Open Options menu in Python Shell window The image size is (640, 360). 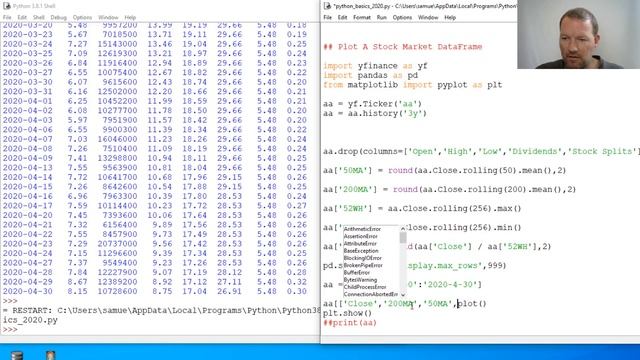82,18
